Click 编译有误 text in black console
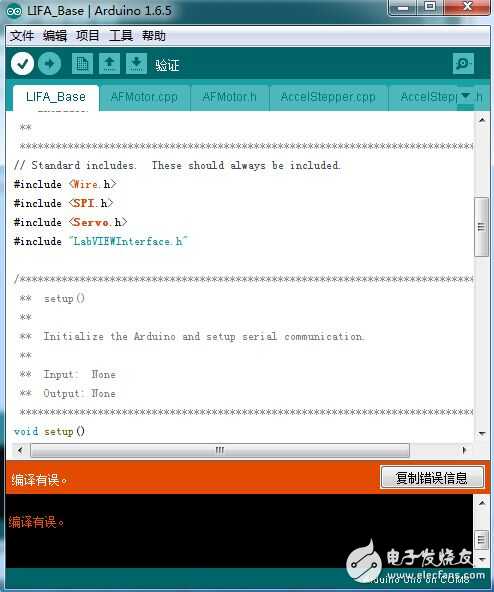494x592 pixels. click(36, 522)
